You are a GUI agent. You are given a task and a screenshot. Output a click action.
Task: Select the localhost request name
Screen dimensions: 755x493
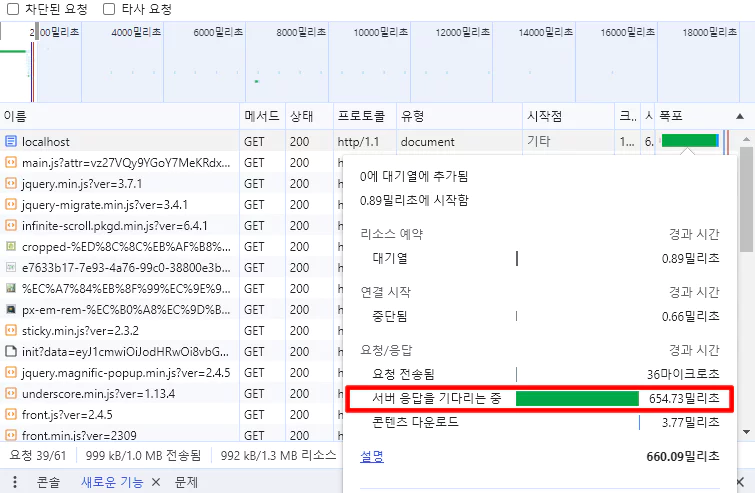click(46, 142)
